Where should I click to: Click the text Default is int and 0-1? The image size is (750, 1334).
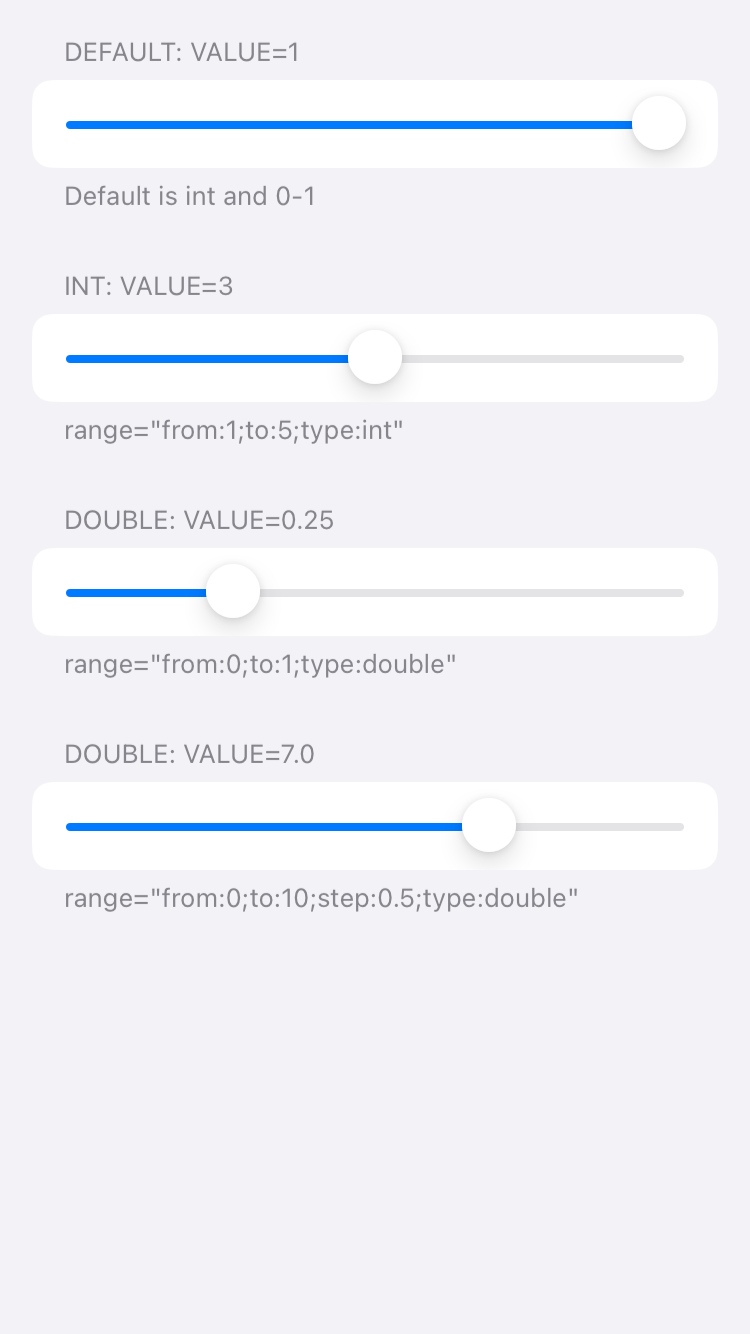coord(189,196)
